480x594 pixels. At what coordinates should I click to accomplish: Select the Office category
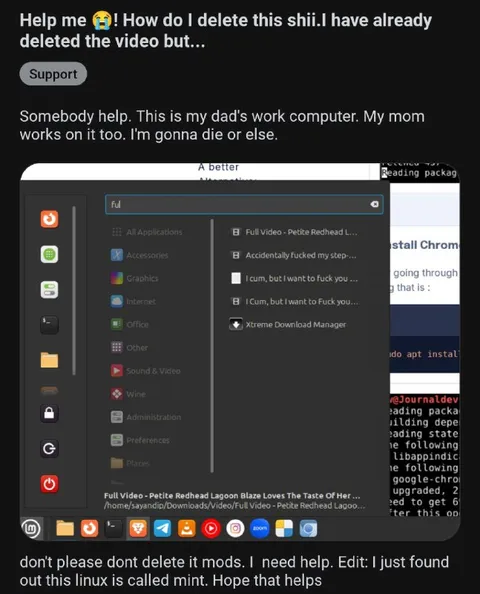tap(130, 325)
